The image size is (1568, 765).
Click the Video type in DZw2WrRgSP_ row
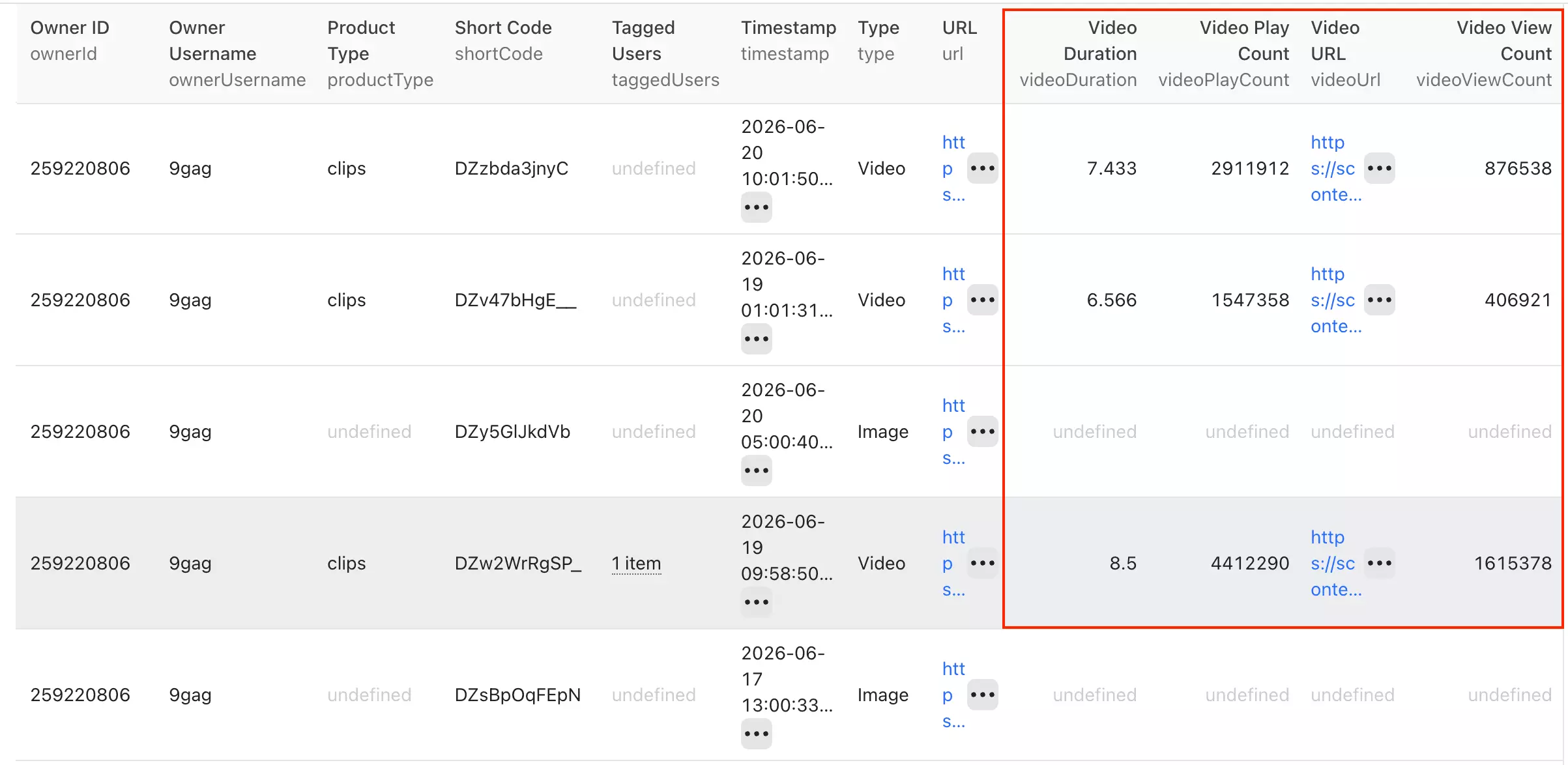pyautogui.click(x=881, y=563)
